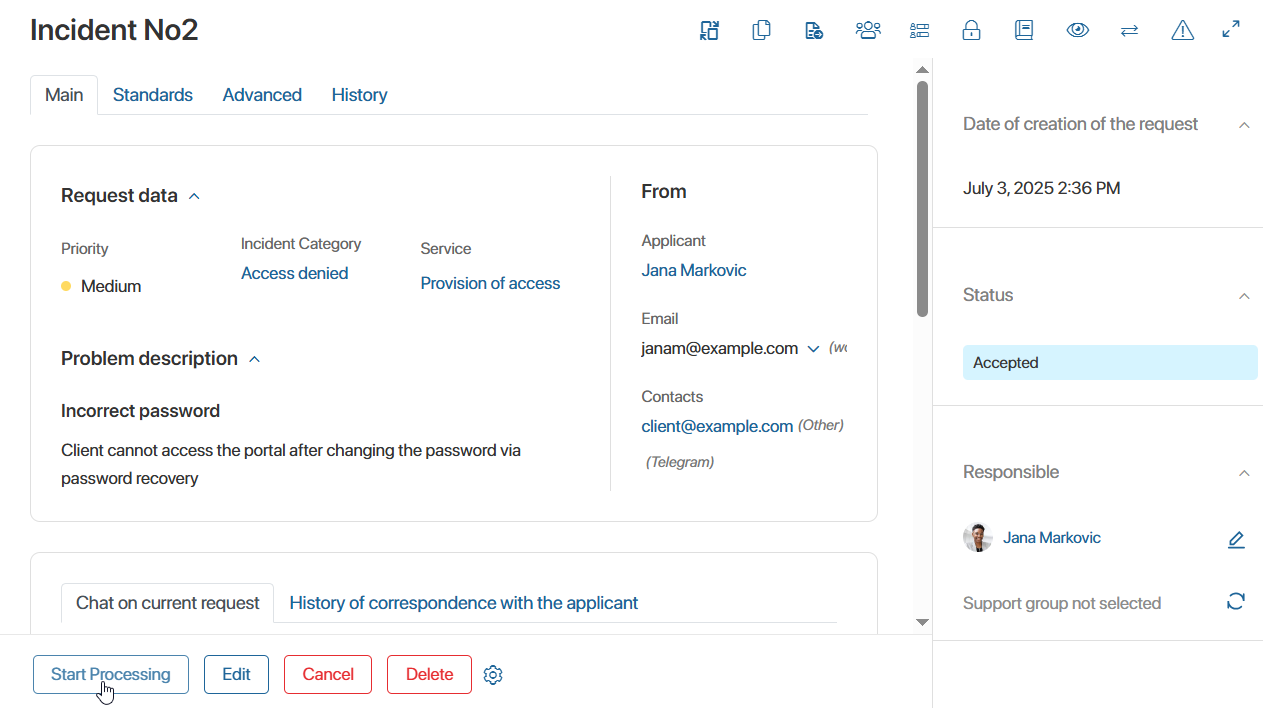Click the Edit button
Viewport: 1263px width, 708px height.
(236, 675)
